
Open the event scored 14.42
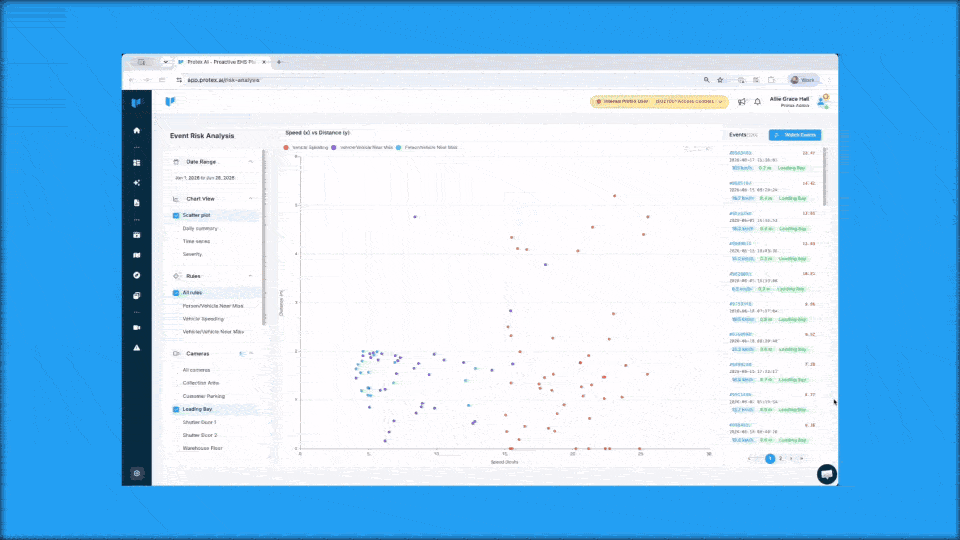[771, 190]
